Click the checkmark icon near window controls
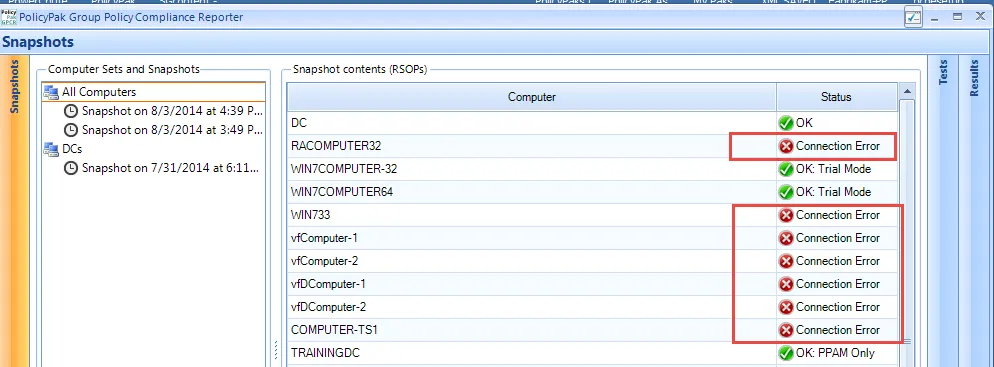 [913, 18]
